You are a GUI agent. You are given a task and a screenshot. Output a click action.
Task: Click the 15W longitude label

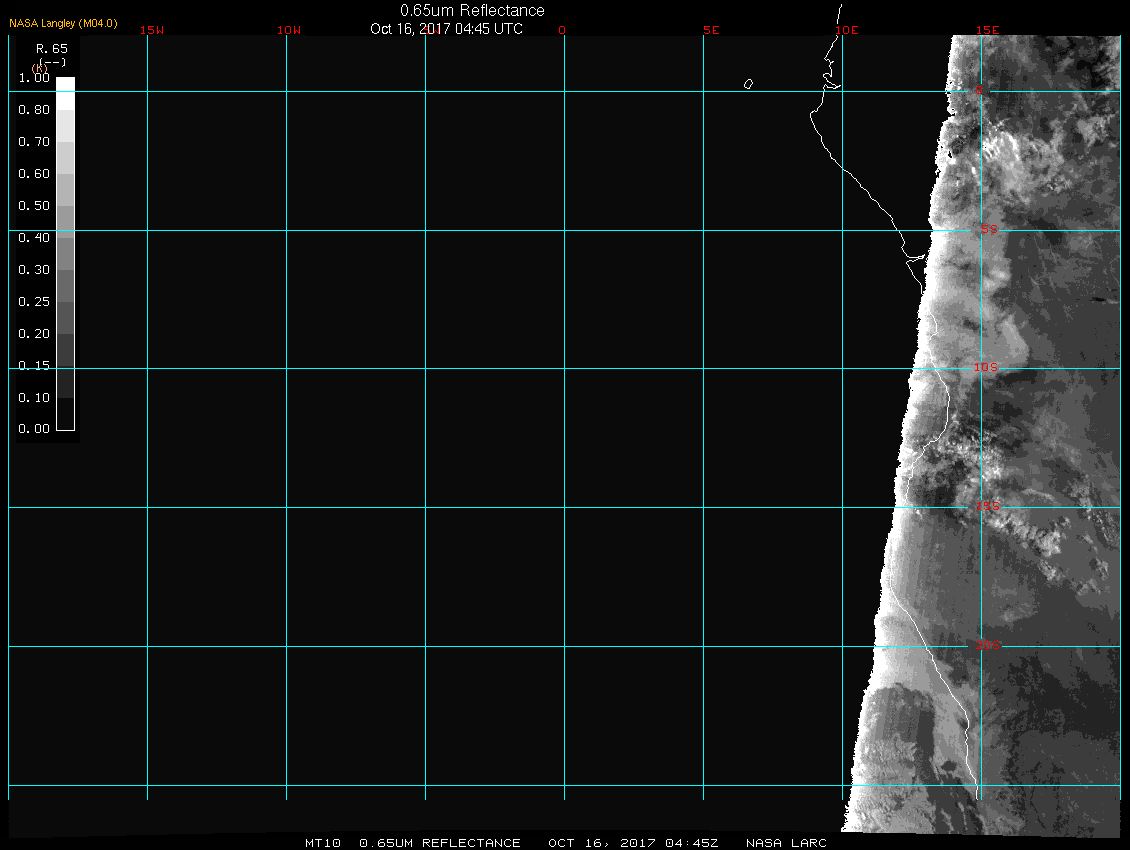click(152, 30)
